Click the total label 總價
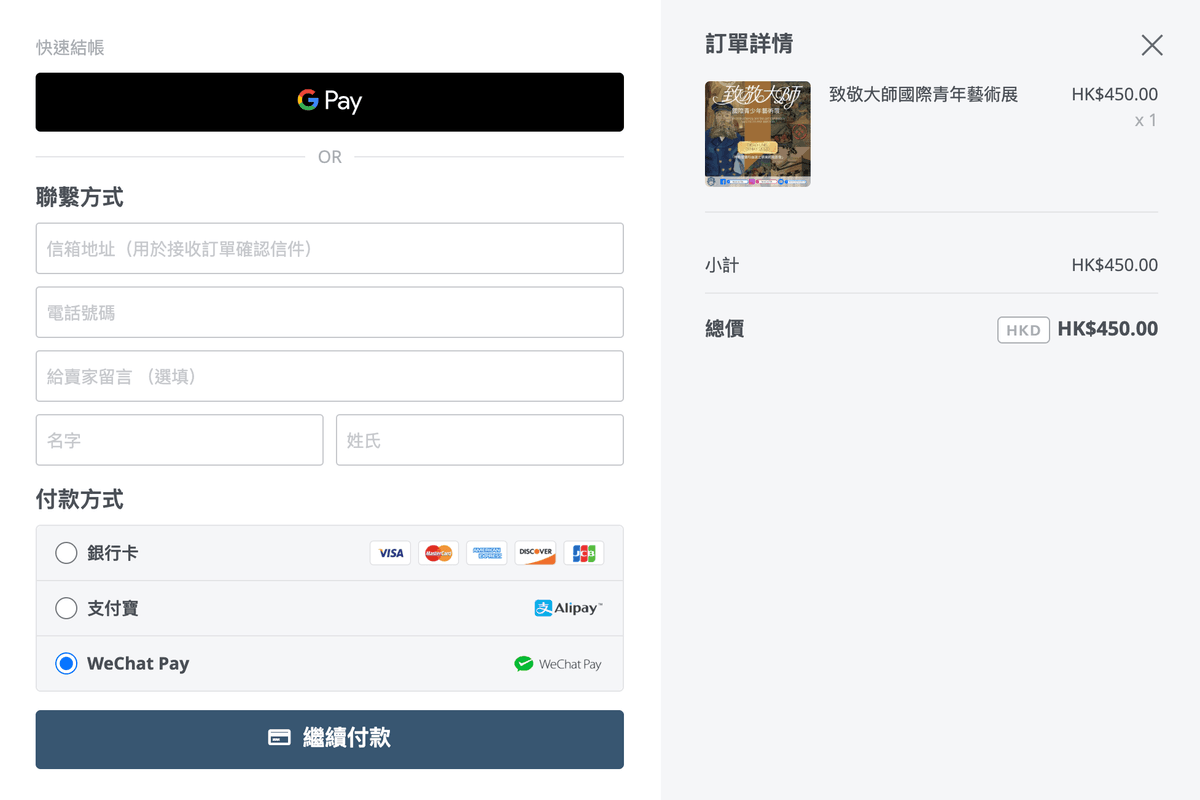 724,329
